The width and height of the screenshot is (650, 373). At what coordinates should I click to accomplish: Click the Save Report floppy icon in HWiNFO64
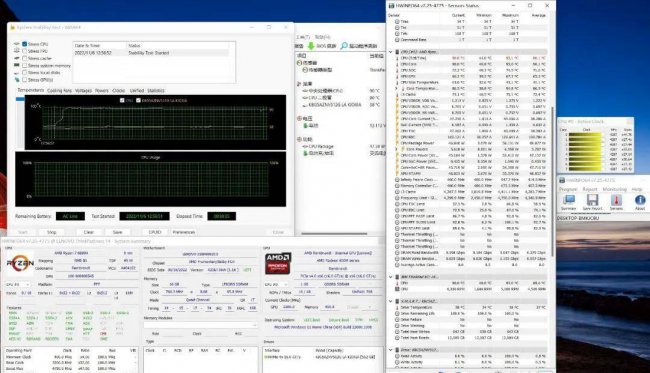pos(592,200)
